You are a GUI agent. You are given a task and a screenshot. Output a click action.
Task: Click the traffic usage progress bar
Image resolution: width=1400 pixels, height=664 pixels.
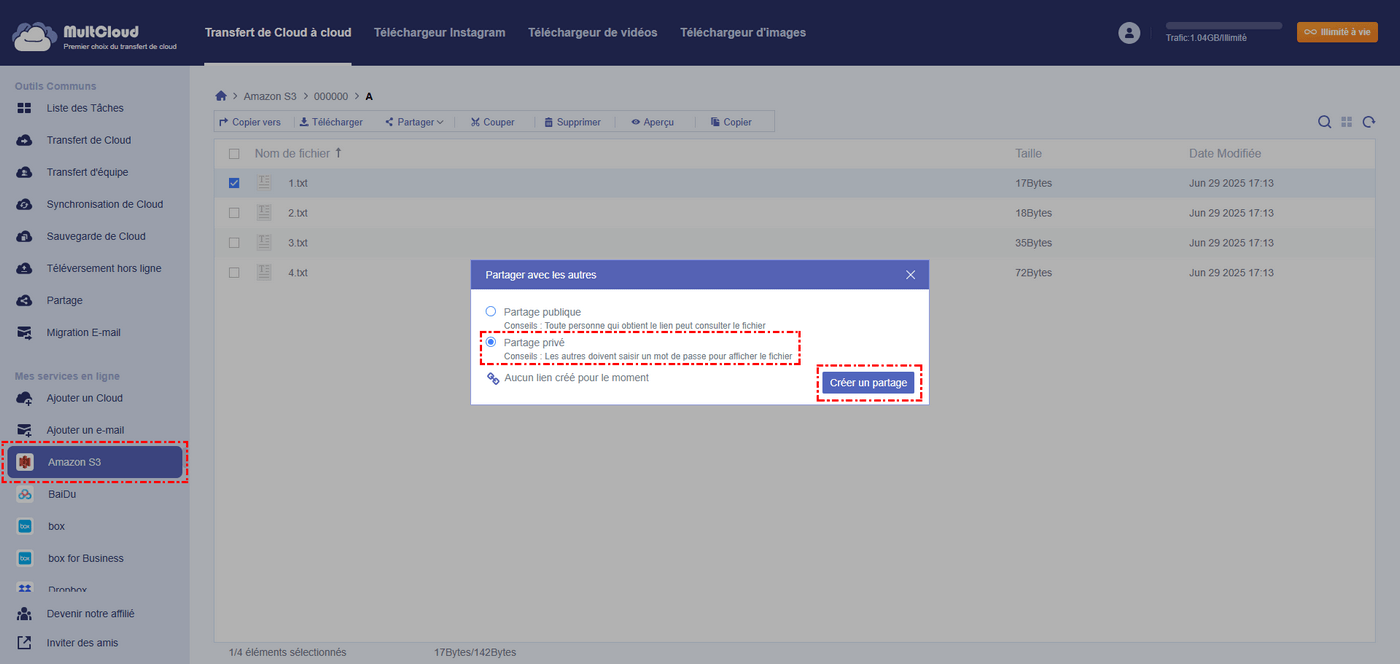[1224, 25]
